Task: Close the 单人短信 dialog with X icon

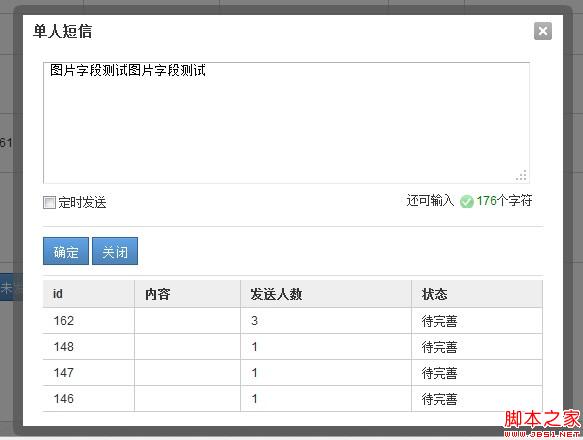Action: (x=543, y=31)
